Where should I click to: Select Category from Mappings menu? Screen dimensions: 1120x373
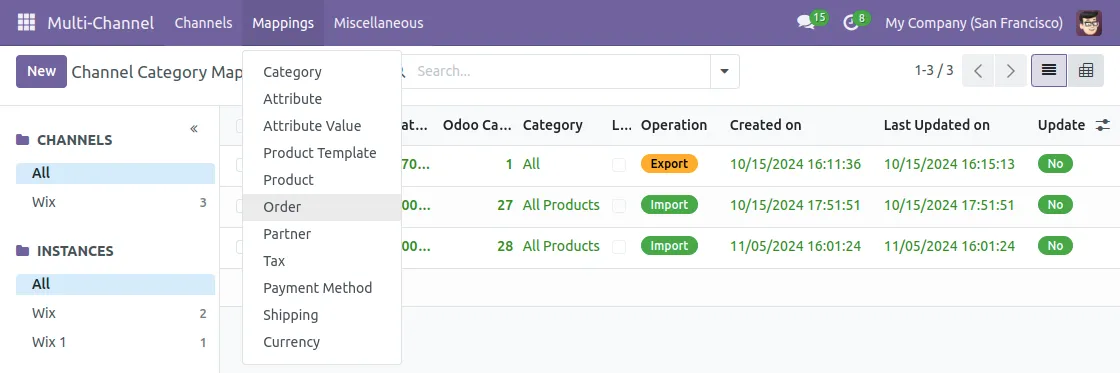[322, 72]
